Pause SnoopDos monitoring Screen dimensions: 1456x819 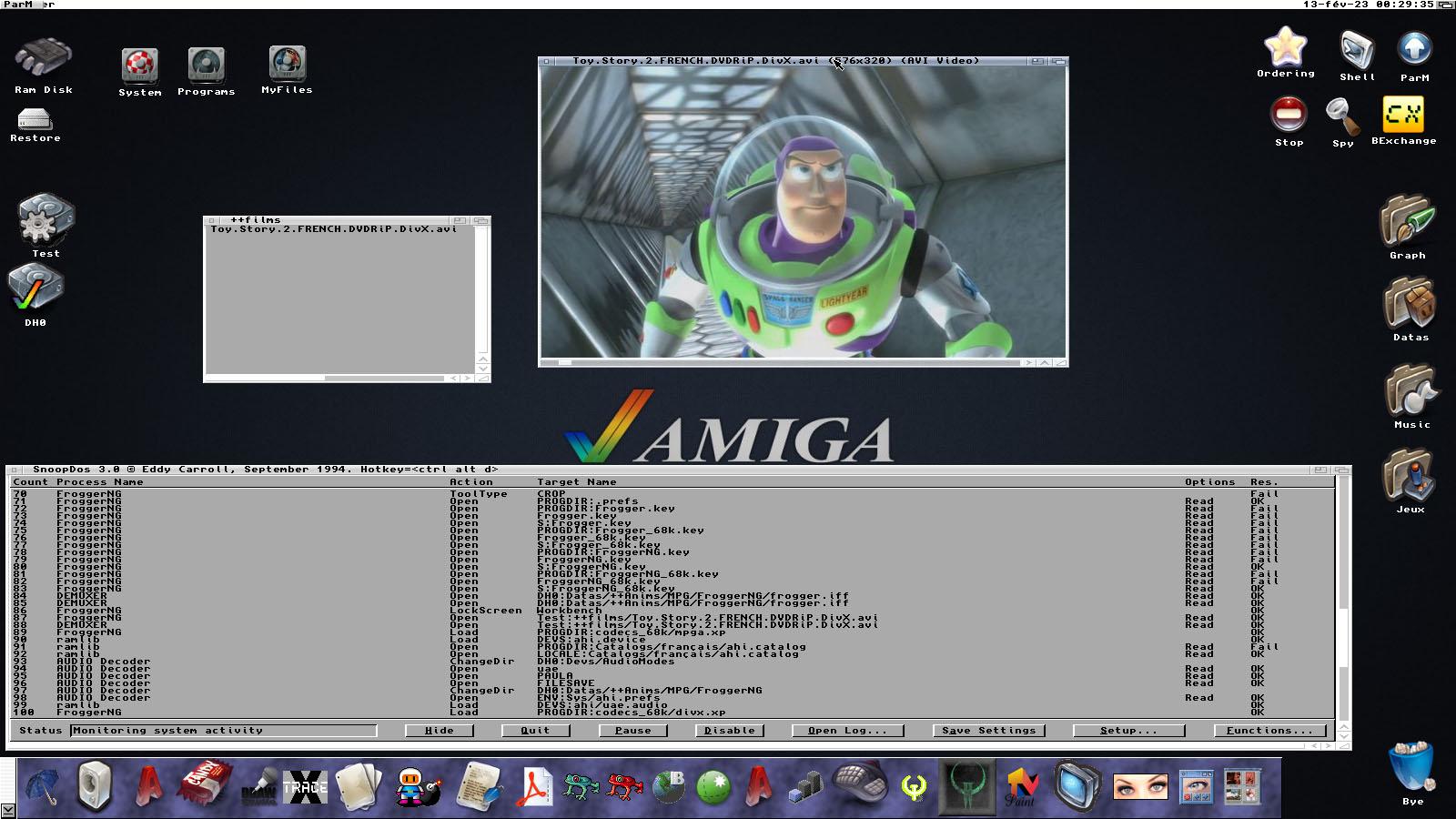coord(632,730)
